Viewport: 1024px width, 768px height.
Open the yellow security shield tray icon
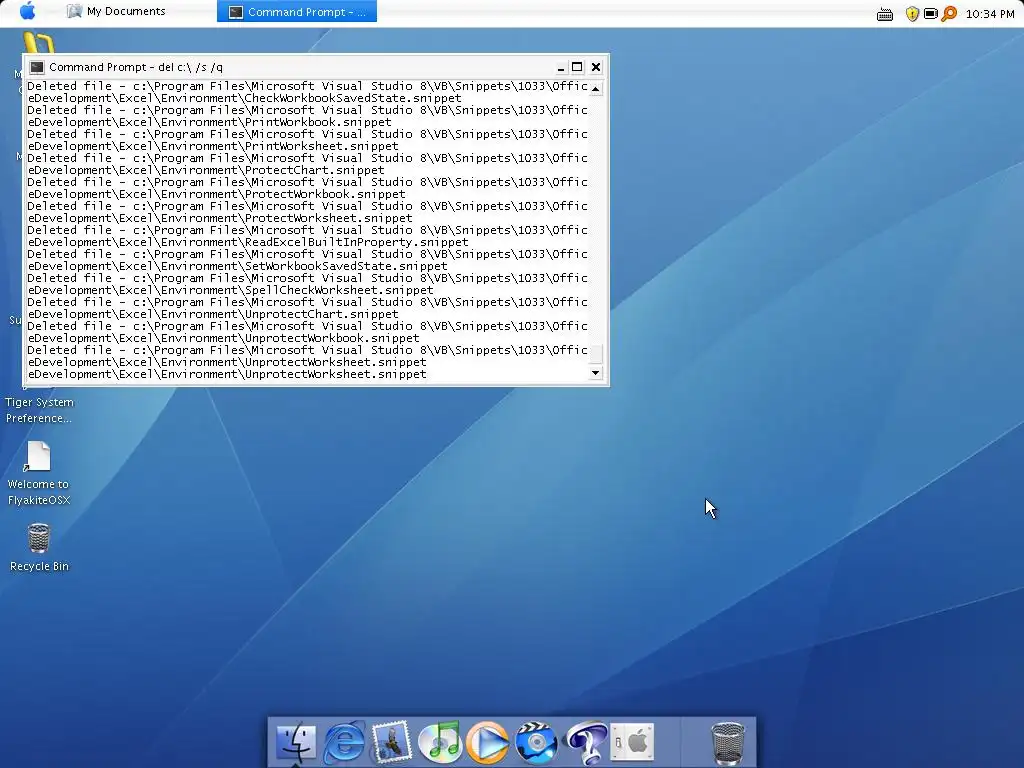912,14
